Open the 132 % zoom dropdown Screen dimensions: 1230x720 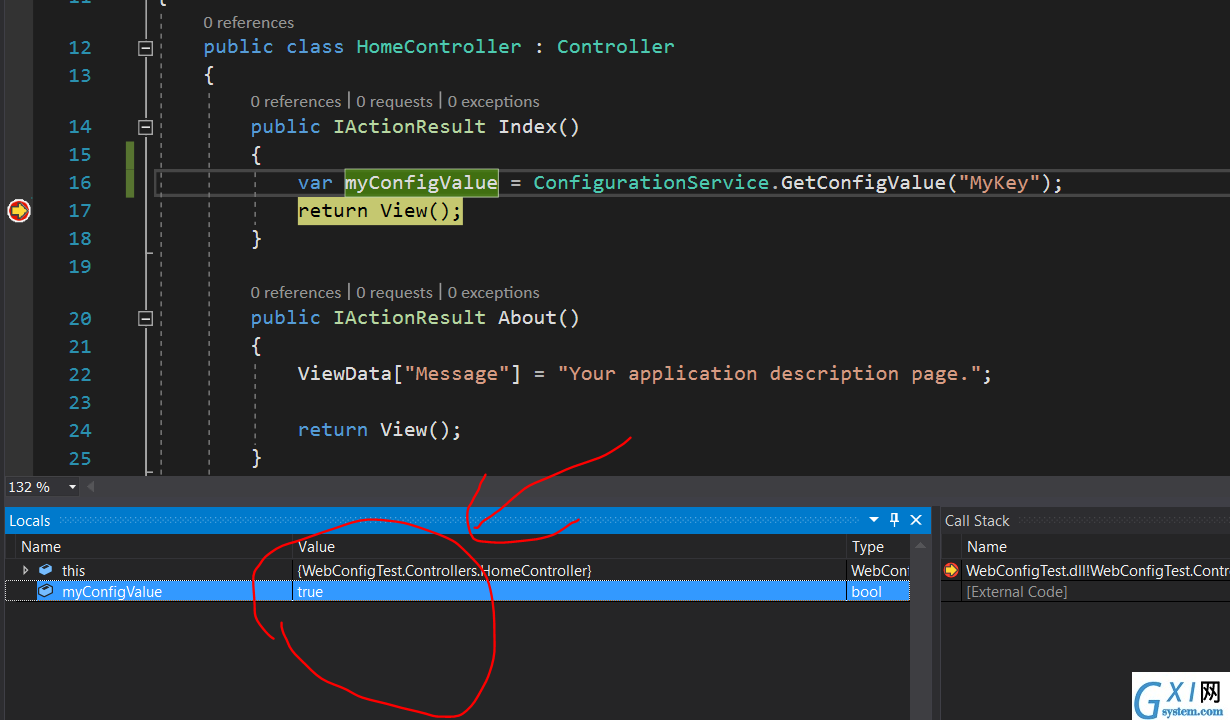click(x=72, y=487)
